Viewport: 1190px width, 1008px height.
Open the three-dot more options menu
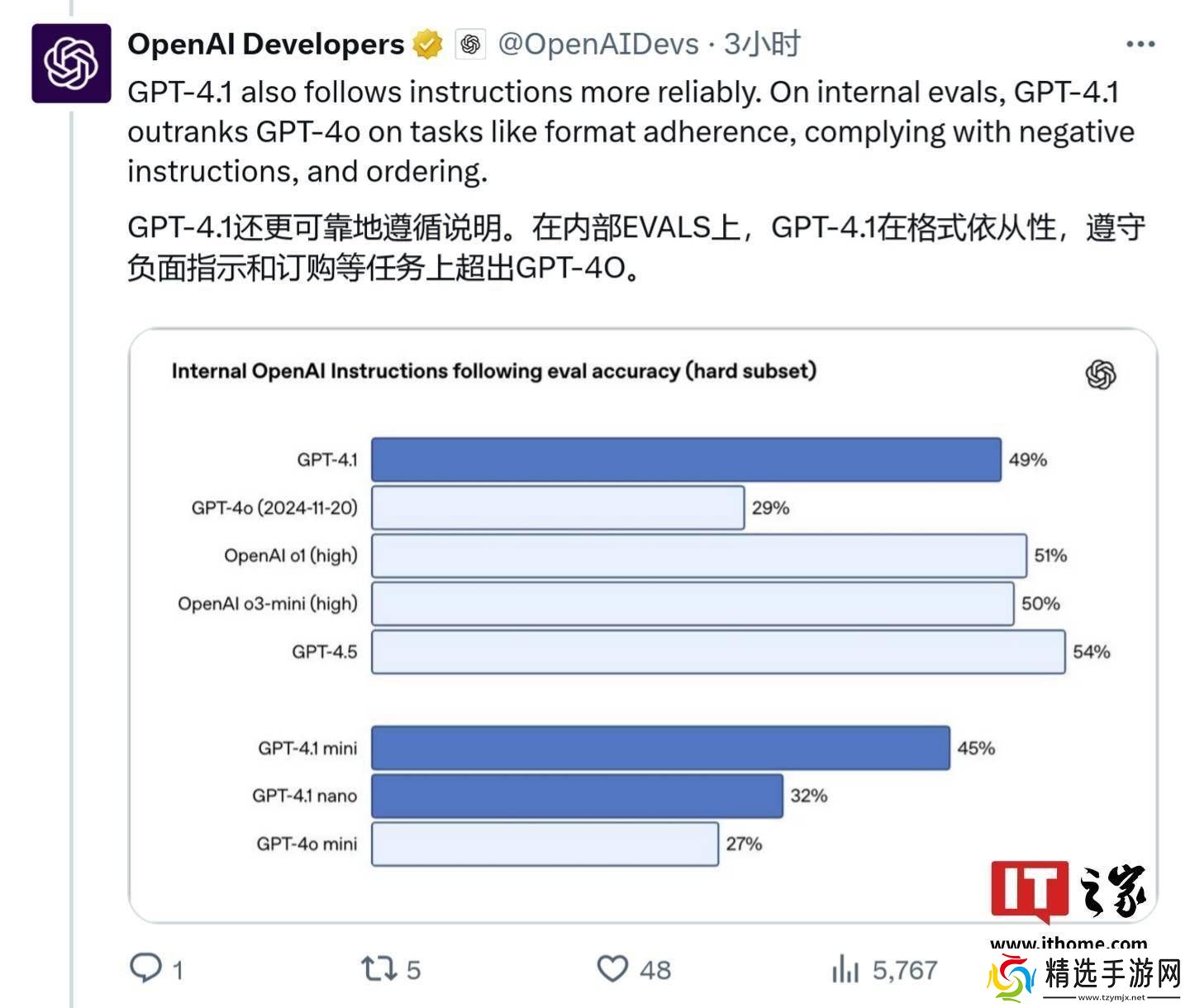click(1140, 44)
